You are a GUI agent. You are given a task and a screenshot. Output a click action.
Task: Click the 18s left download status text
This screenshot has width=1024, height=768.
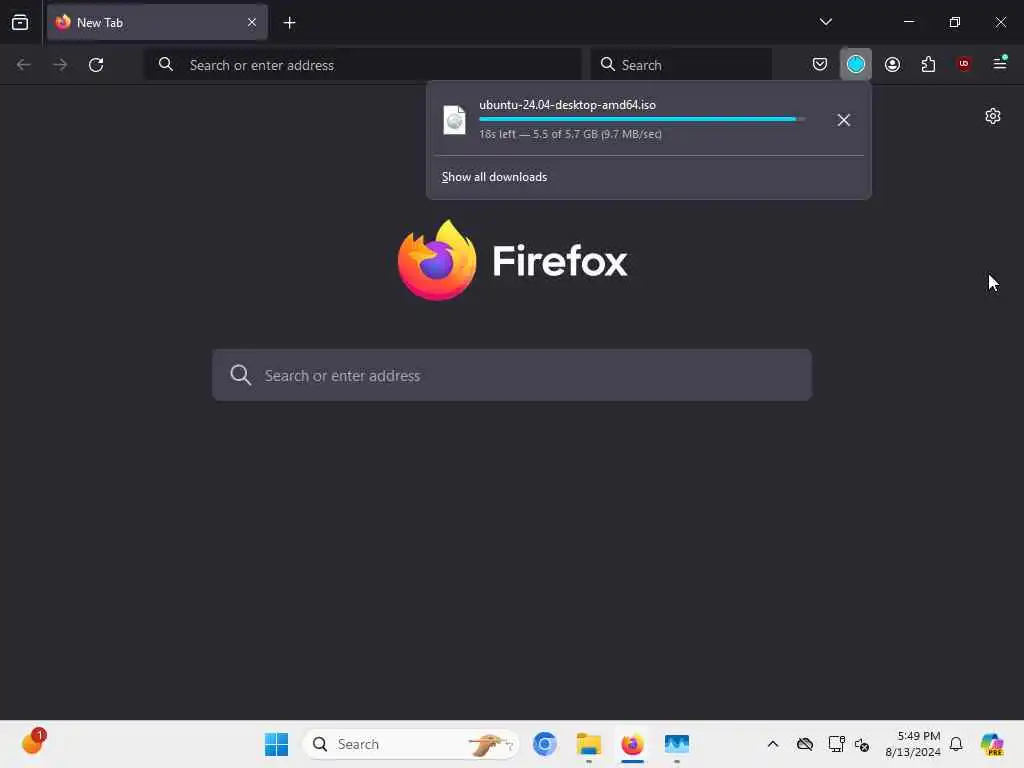coord(570,134)
